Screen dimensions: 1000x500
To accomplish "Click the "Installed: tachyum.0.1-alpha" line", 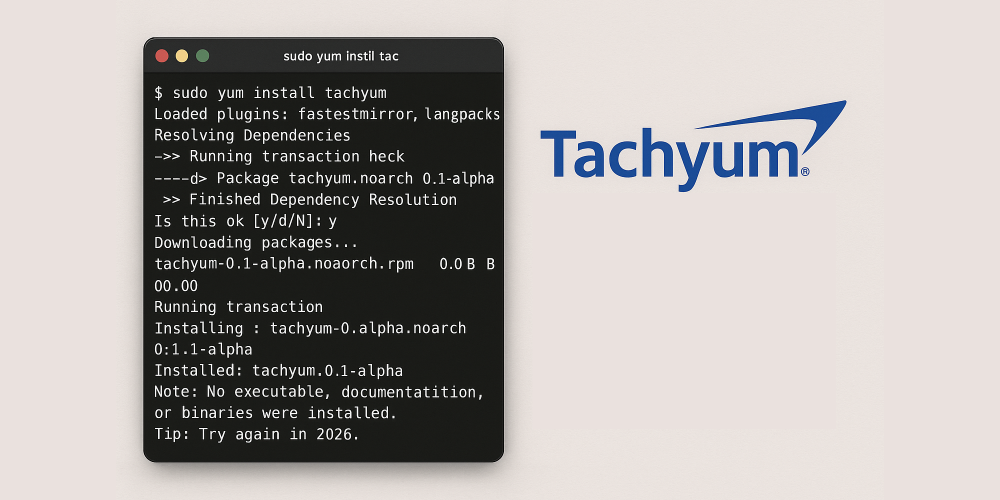I will [x=278, y=370].
